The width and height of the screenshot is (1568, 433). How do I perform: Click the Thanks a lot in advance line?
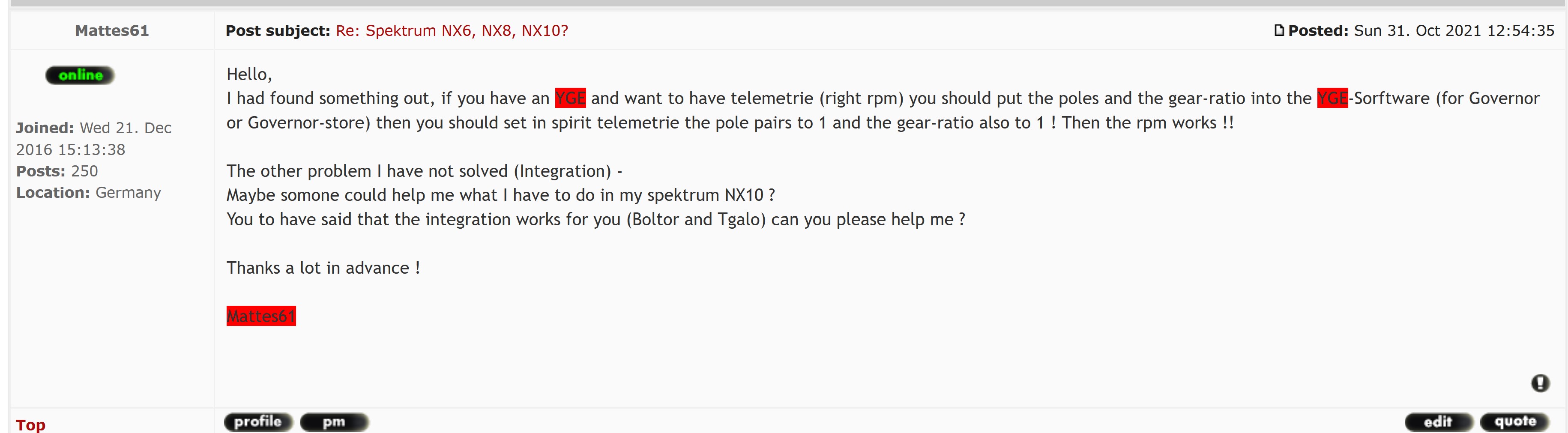(x=323, y=268)
